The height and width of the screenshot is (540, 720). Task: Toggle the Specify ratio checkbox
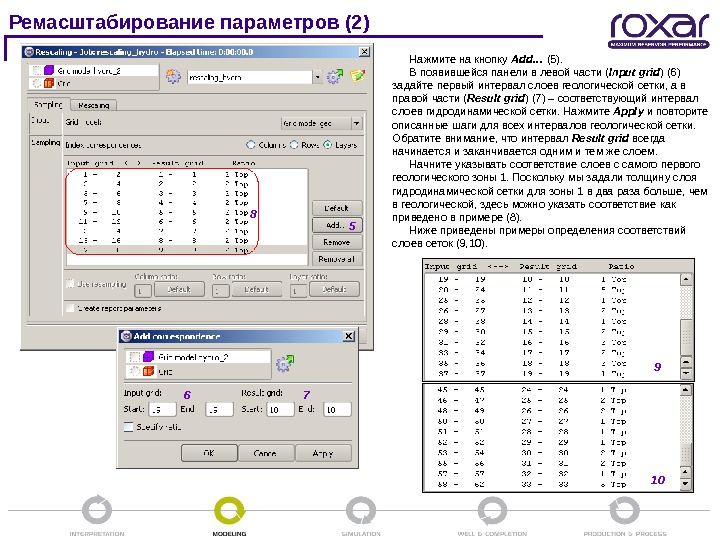[129, 427]
